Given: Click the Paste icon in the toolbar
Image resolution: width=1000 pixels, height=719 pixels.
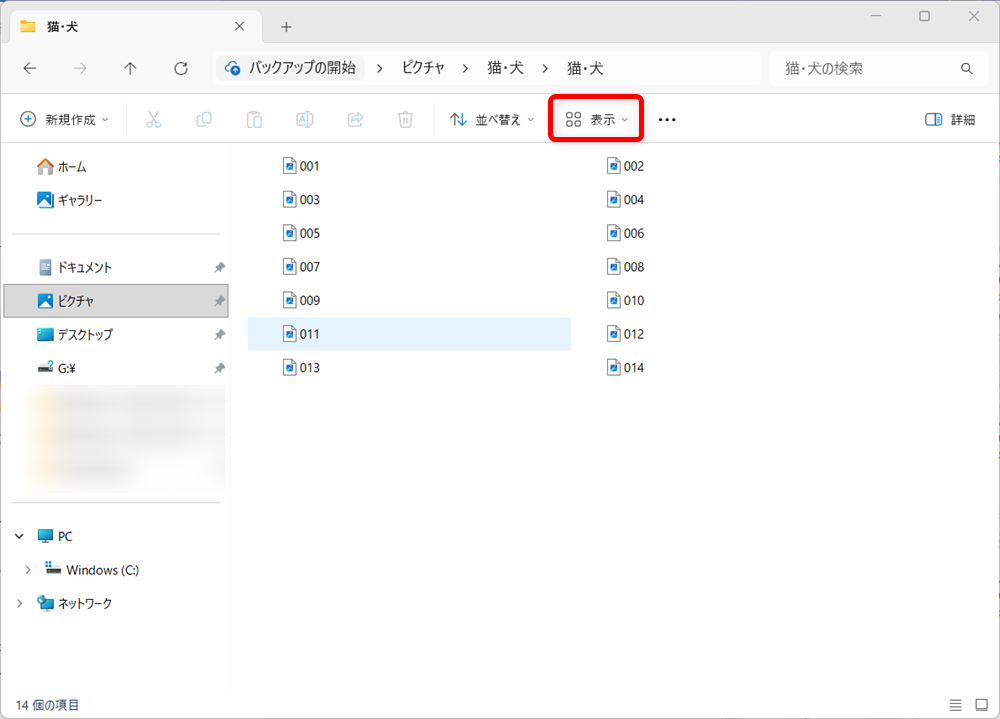Looking at the screenshot, I should [x=254, y=119].
